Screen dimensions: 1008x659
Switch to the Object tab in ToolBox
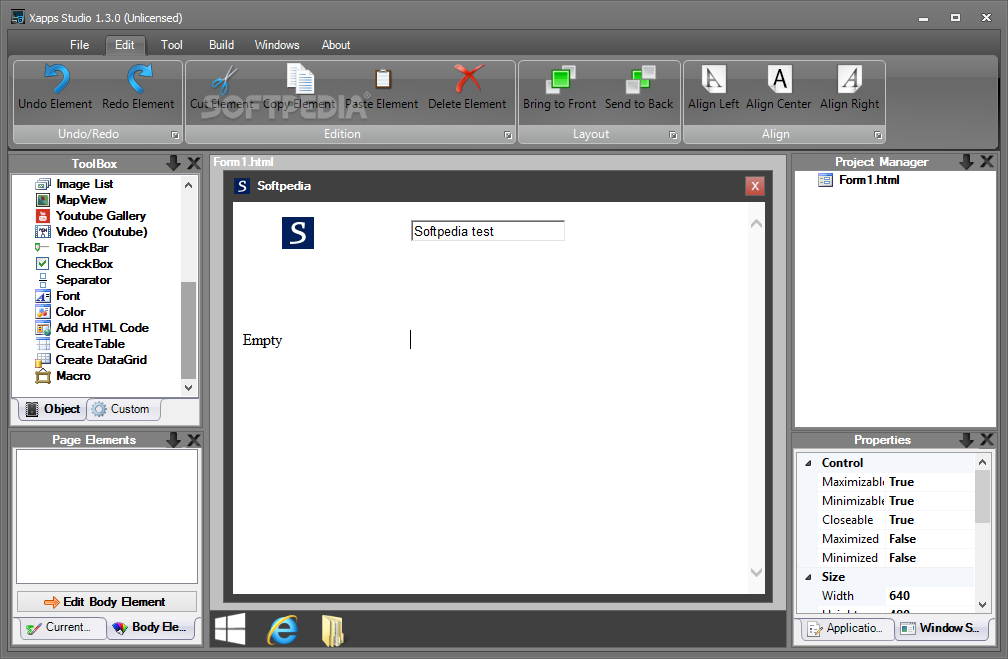(x=53, y=410)
